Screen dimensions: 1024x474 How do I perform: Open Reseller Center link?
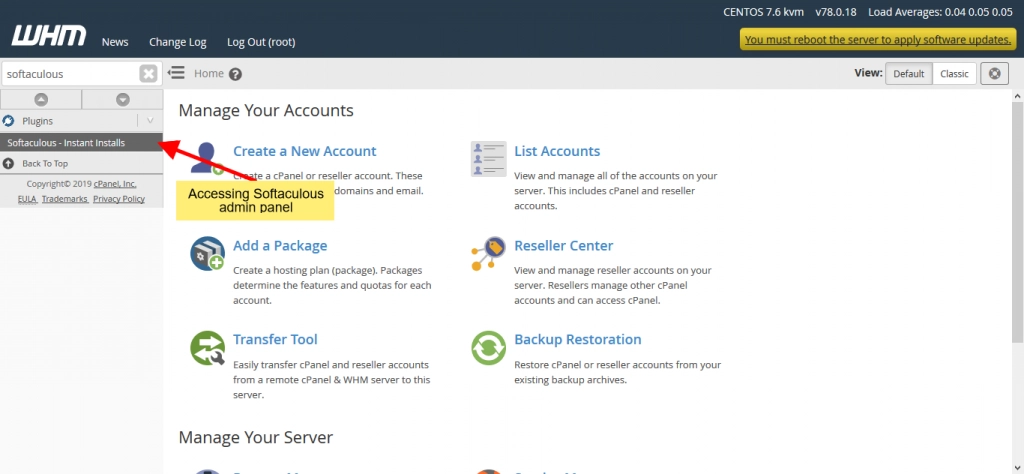point(564,245)
